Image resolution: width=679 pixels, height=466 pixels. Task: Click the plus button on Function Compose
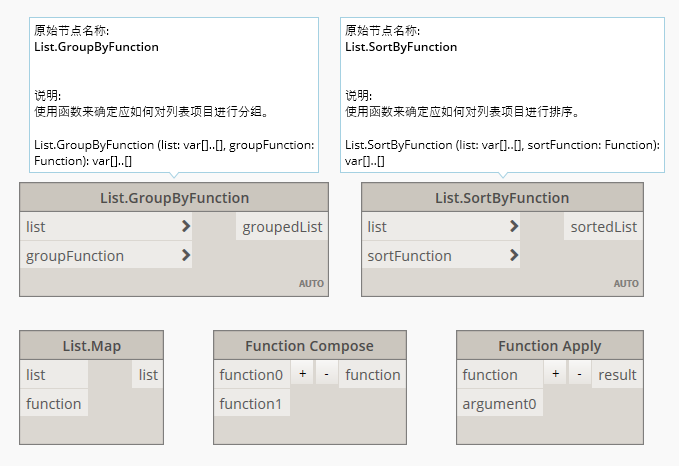pyautogui.click(x=302, y=375)
